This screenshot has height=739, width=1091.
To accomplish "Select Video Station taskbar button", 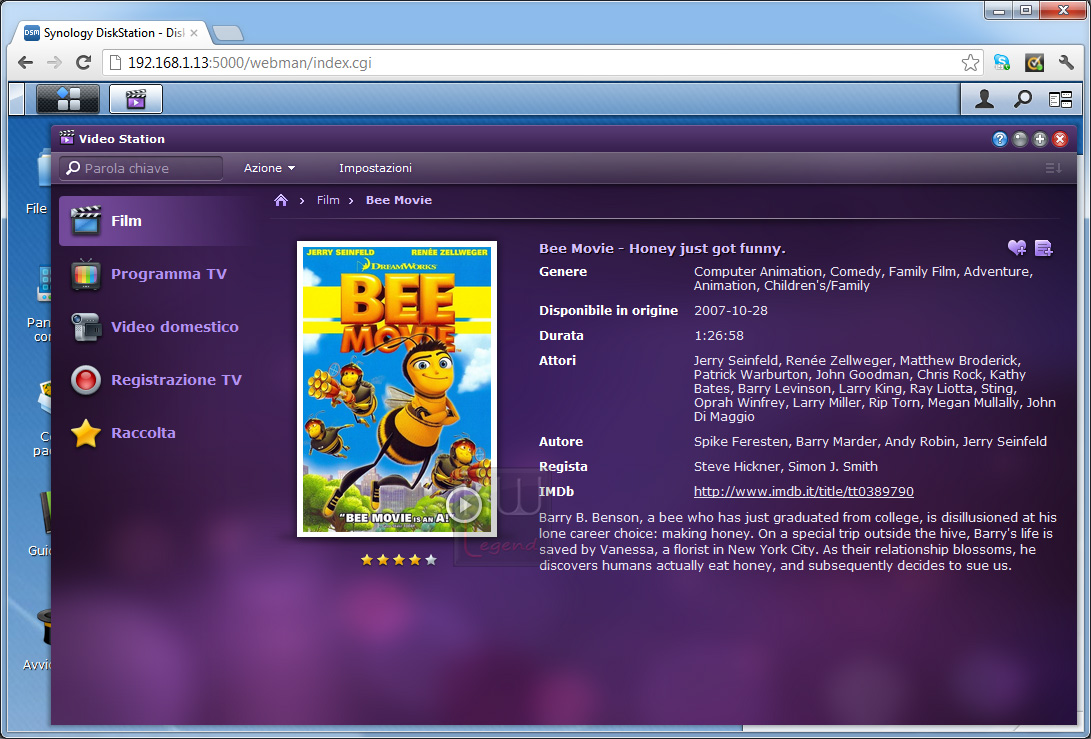I will [x=136, y=99].
